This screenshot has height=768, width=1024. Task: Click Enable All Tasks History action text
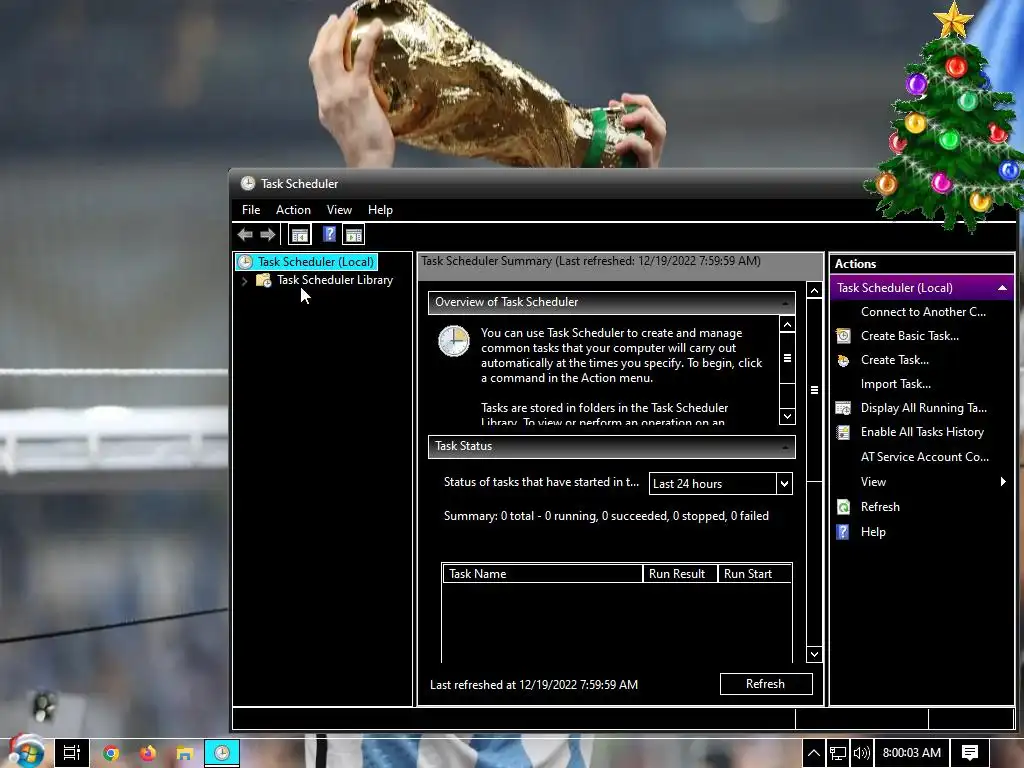pyautogui.click(x=922, y=432)
